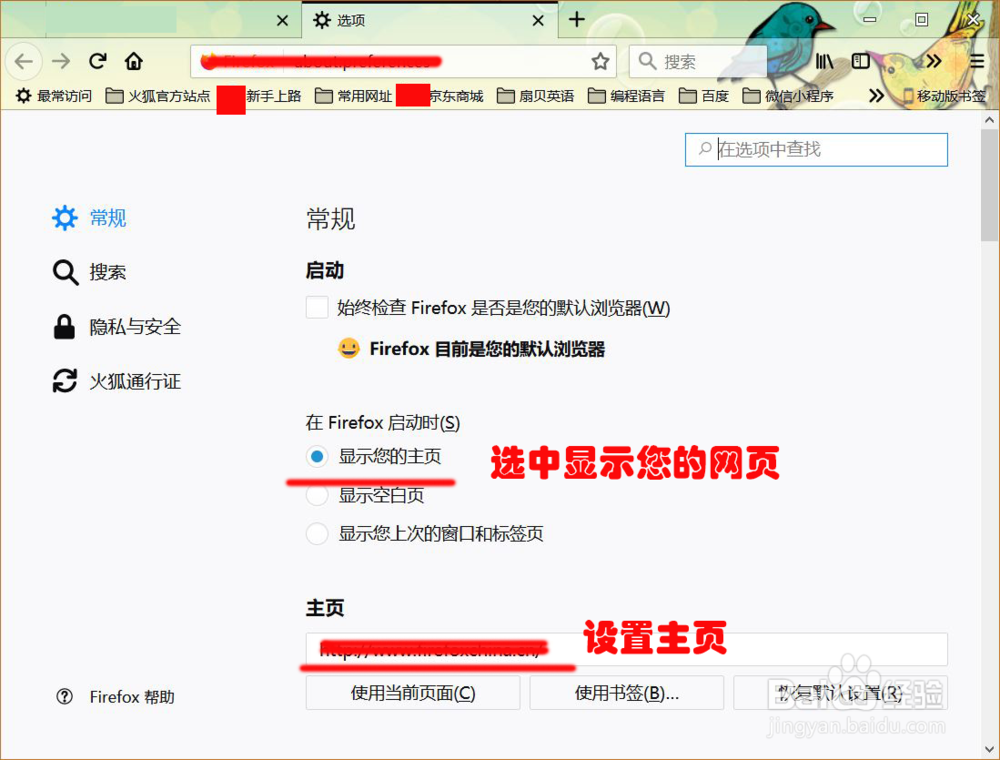
Task: Close the first browser tab
Action: tap(283, 20)
